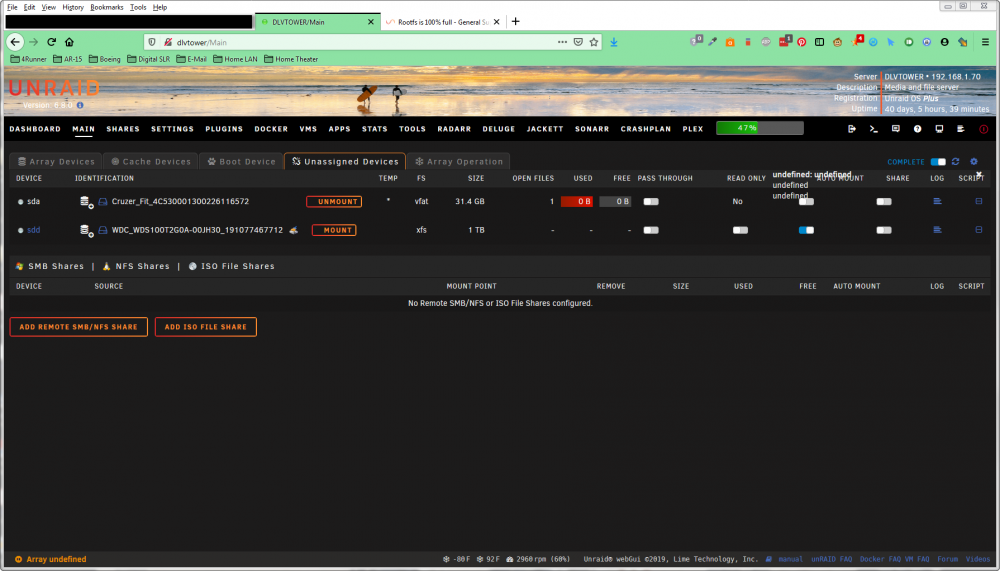This screenshot has height=571, width=1000.
Task: Toggle Read Only for sdd WDC drive
Action: (740, 230)
